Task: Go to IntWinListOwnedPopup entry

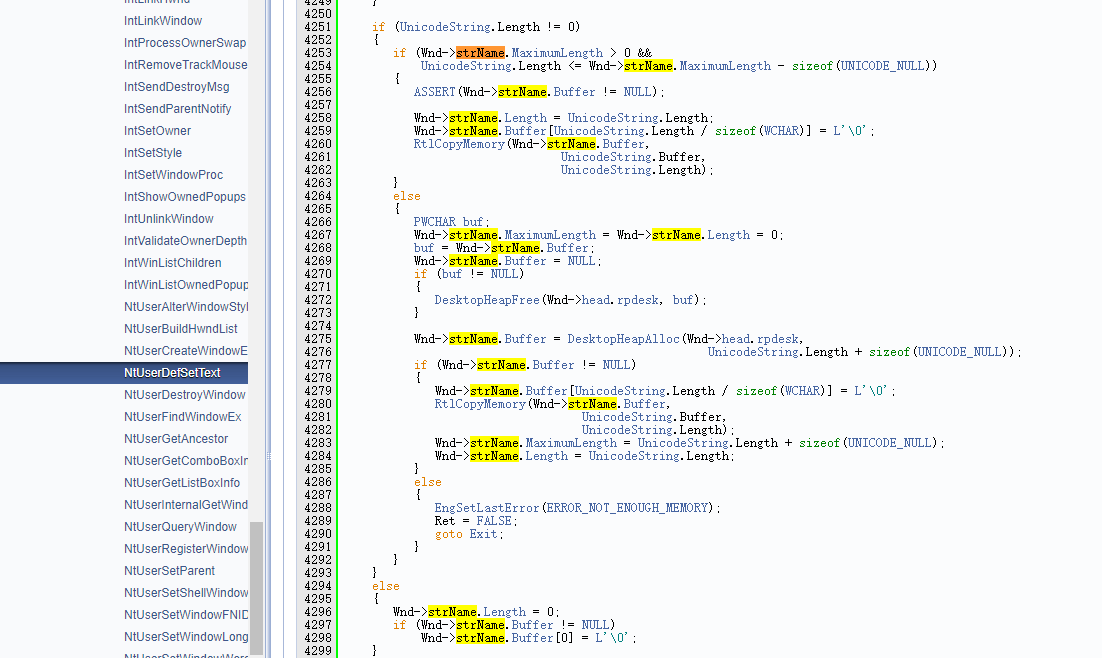Action: (x=186, y=285)
